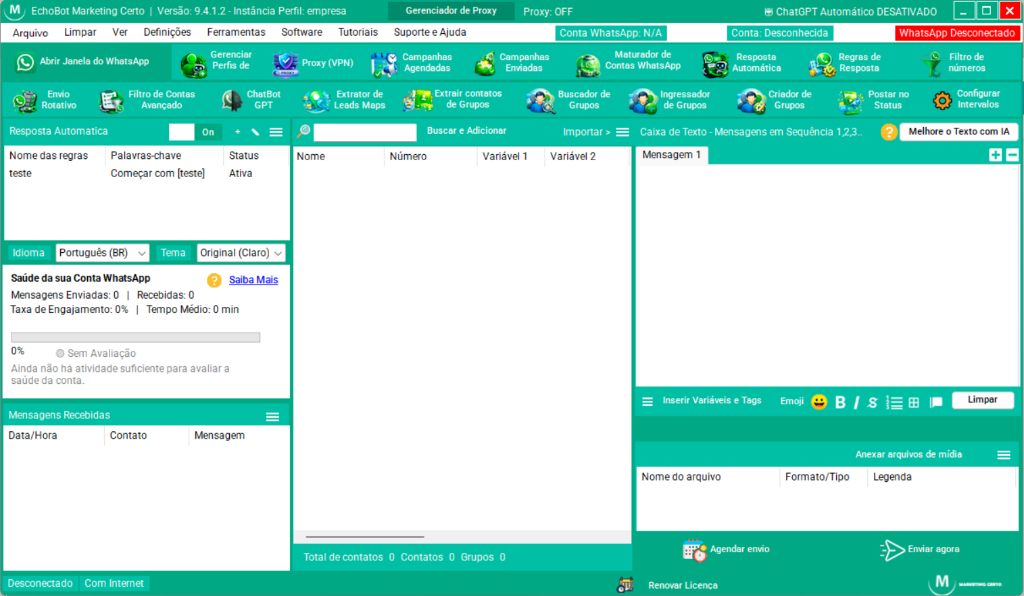Open Campanhas Enviadas
This screenshot has width=1024, height=596.
click(512, 63)
